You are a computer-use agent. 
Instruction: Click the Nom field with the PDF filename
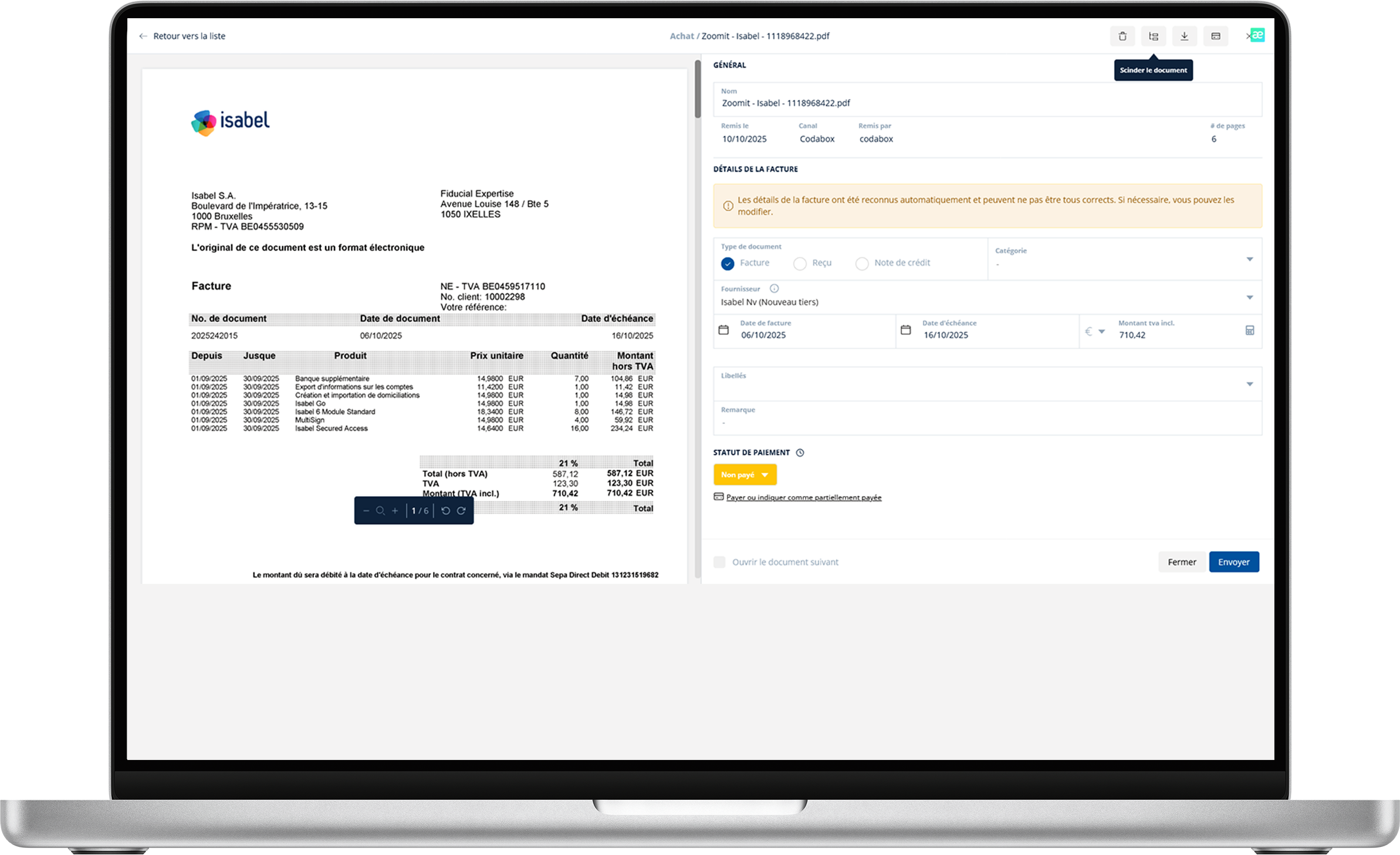[988, 99]
